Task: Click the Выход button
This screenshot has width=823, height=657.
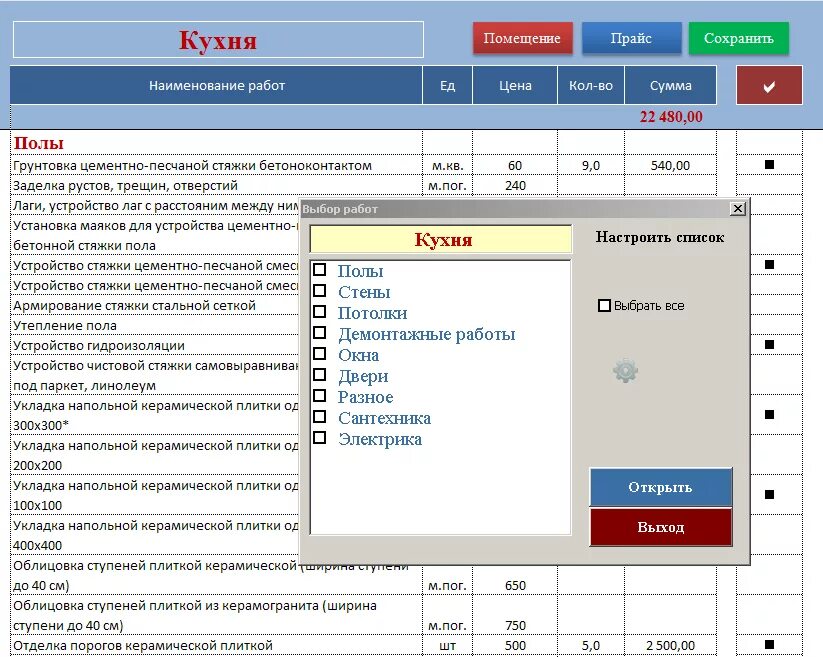Action: coord(661,527)
